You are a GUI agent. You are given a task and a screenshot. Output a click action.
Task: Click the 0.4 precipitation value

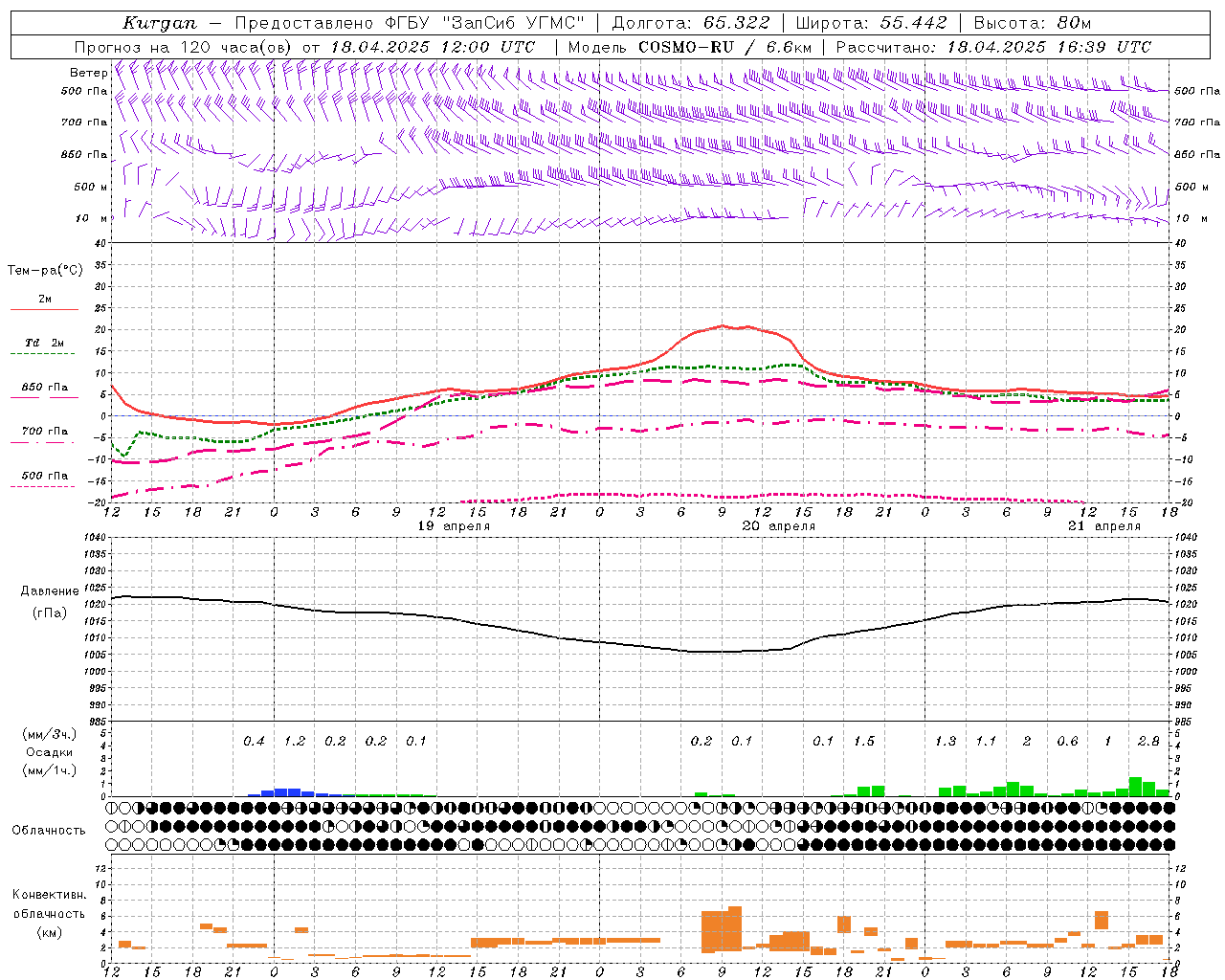[254, 742]
